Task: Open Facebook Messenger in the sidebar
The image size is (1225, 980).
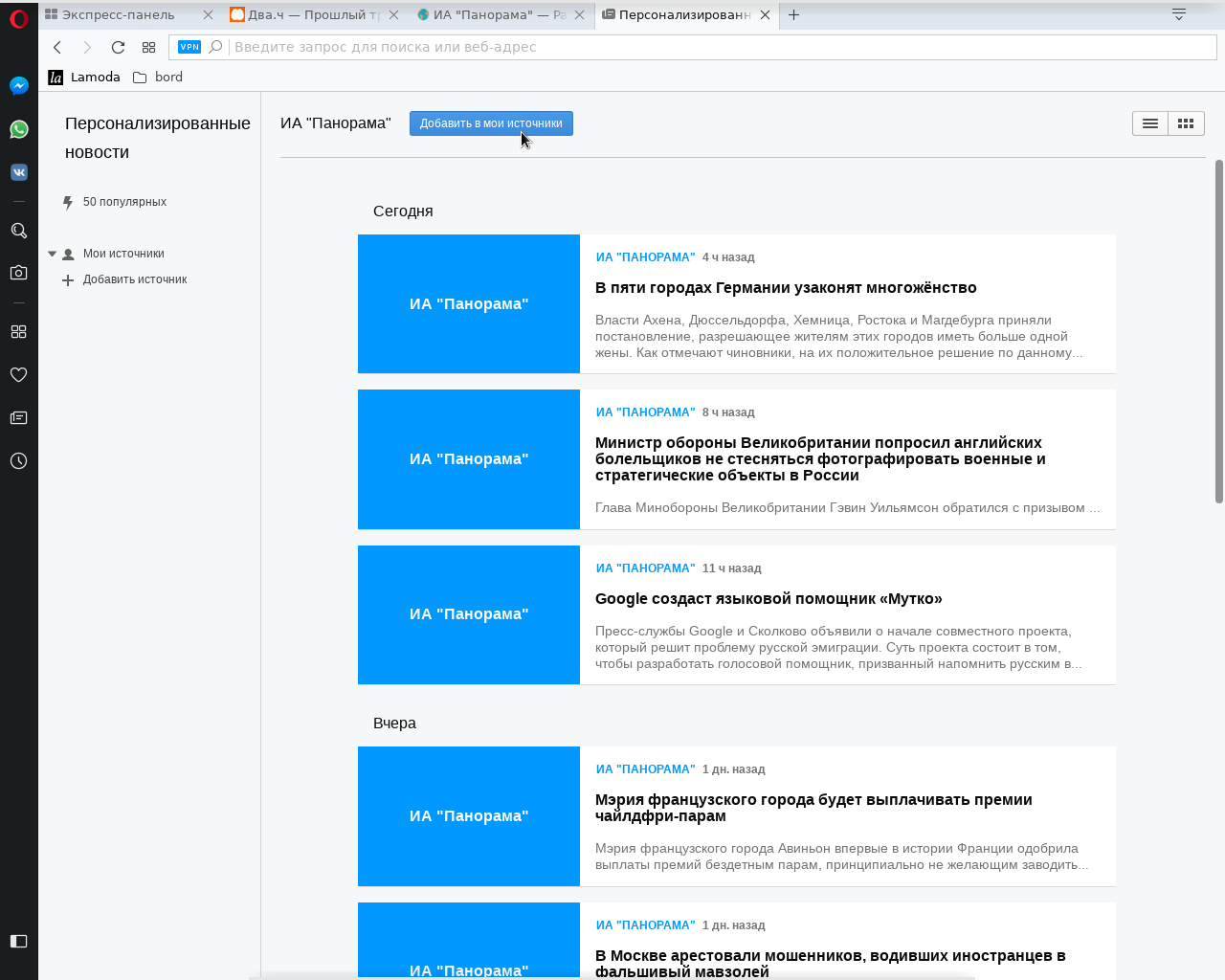Action: coord(19,86)
